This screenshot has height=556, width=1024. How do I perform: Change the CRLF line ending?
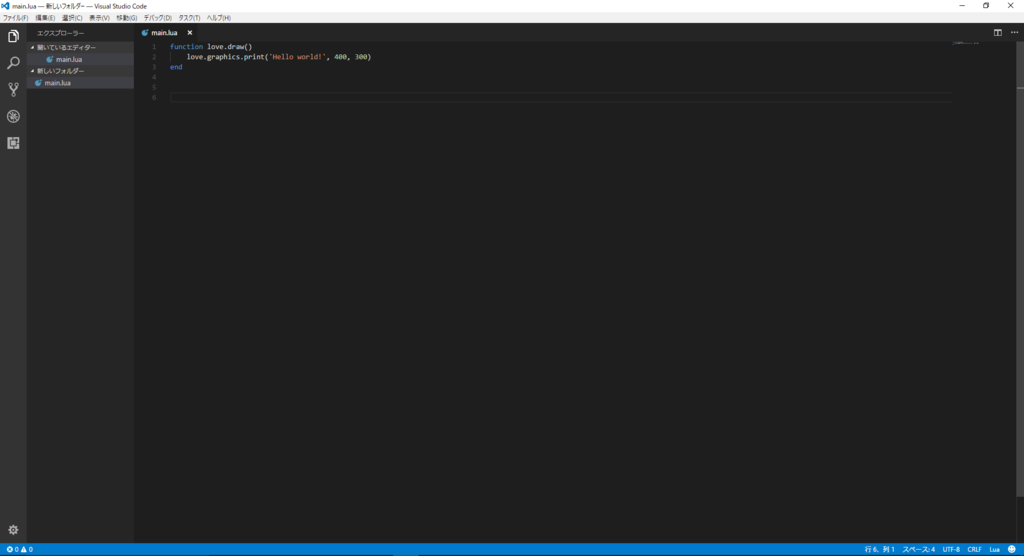point(974,549)
